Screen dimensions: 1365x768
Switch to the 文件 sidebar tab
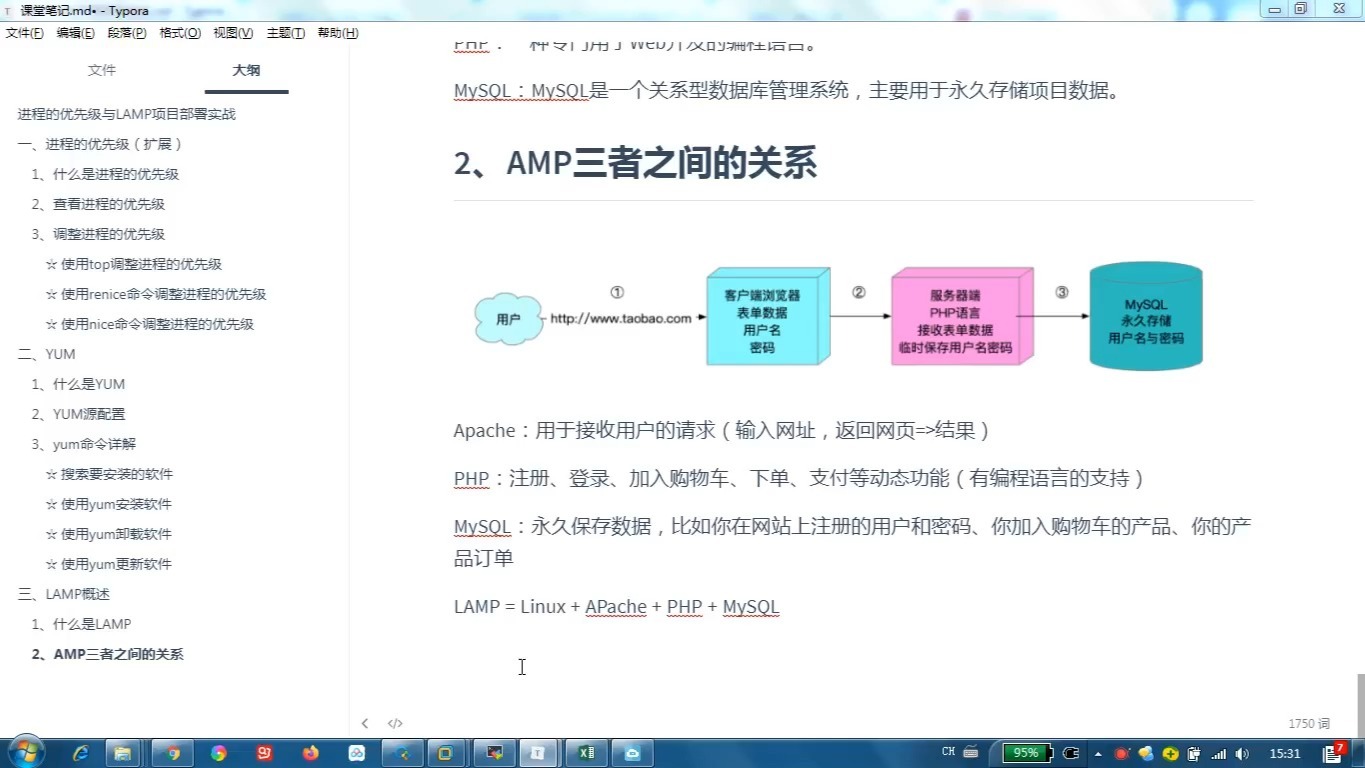tap(102, 70)
